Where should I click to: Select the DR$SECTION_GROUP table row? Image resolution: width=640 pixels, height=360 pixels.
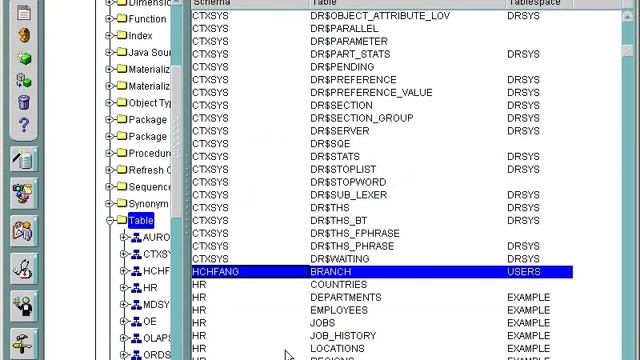pyautogui.click(x=382, y=118)
